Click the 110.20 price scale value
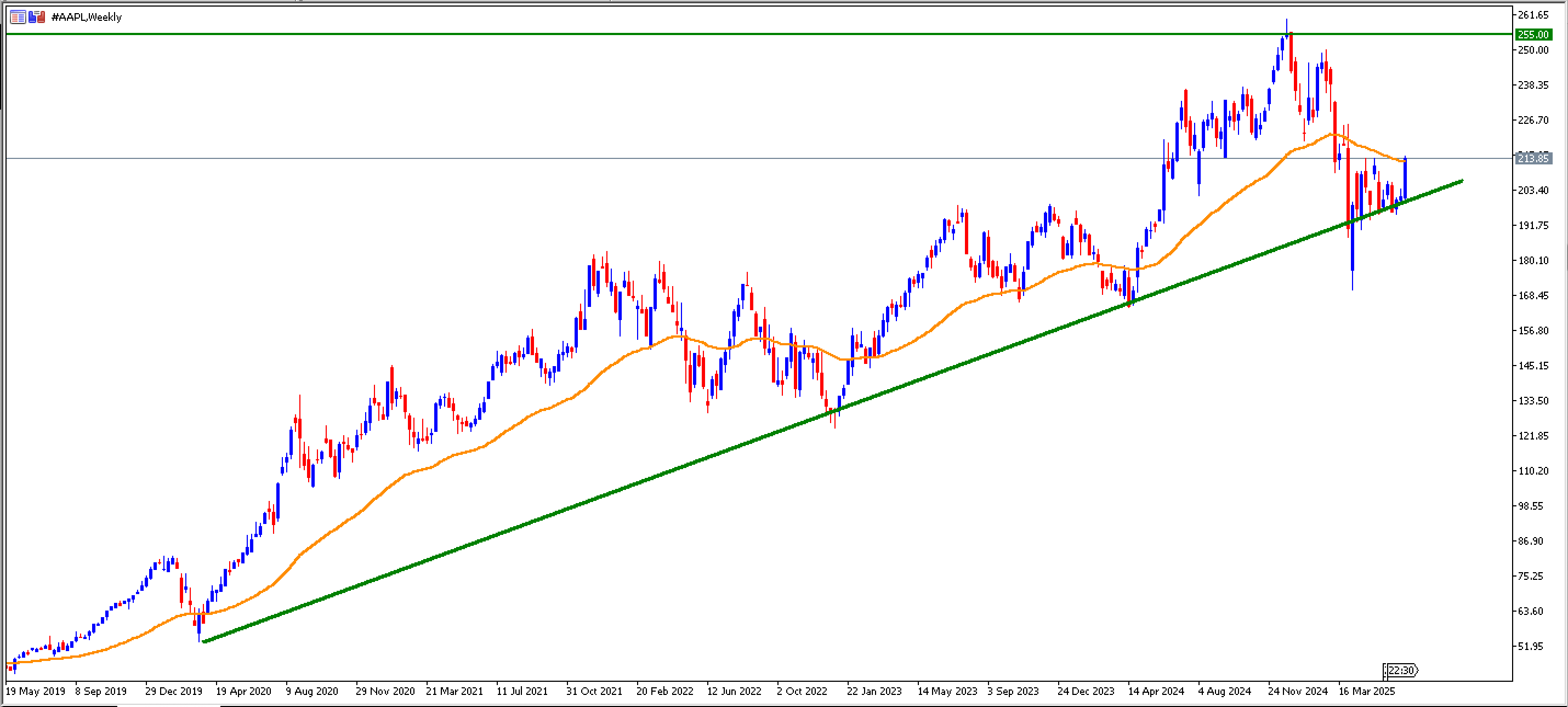Viewport: 1568px width, 707px height. 1533,471
